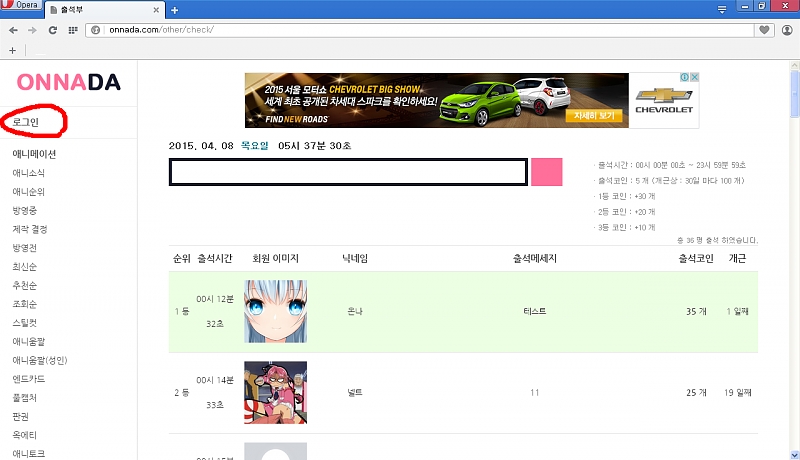
Task: Open the tab list menu icon
Action: click(722, 9)
